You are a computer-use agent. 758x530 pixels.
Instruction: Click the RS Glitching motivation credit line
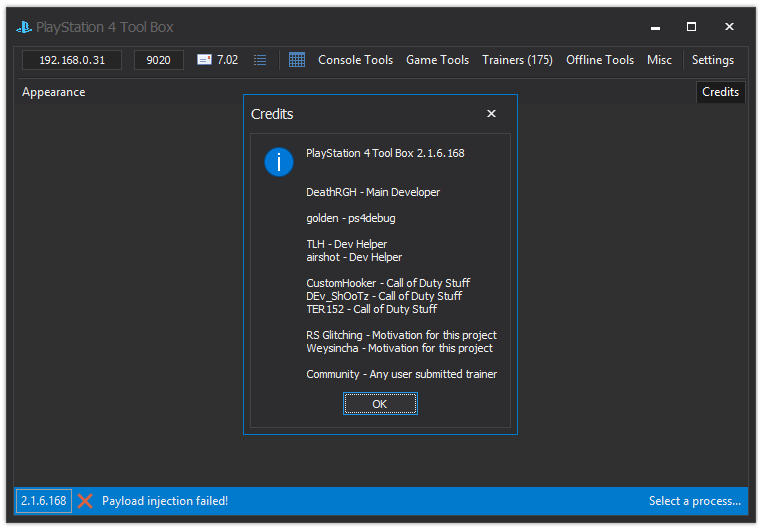401,336
